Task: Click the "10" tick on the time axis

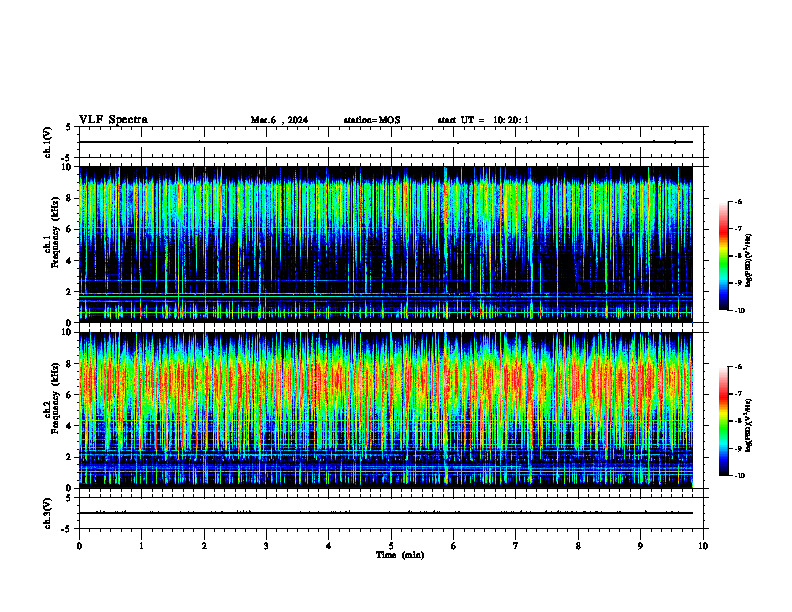Action: pos(703,546)
